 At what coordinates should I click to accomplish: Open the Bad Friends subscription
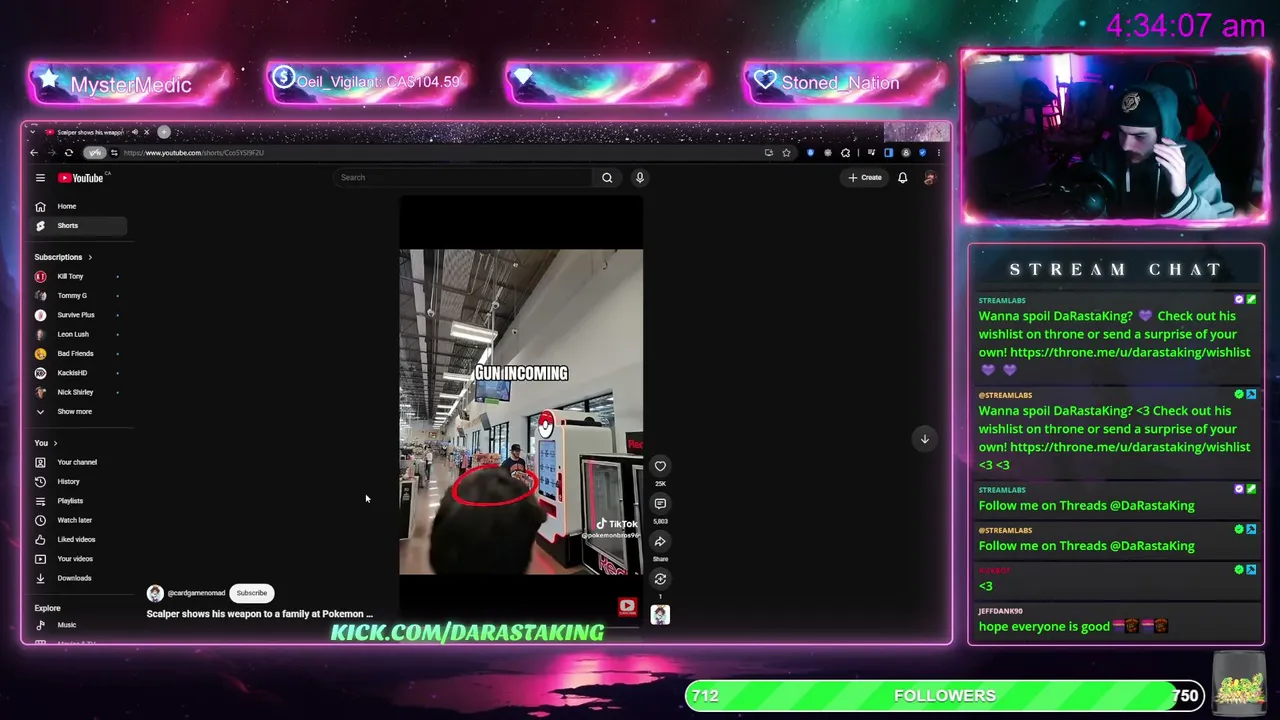pos(75,354)
